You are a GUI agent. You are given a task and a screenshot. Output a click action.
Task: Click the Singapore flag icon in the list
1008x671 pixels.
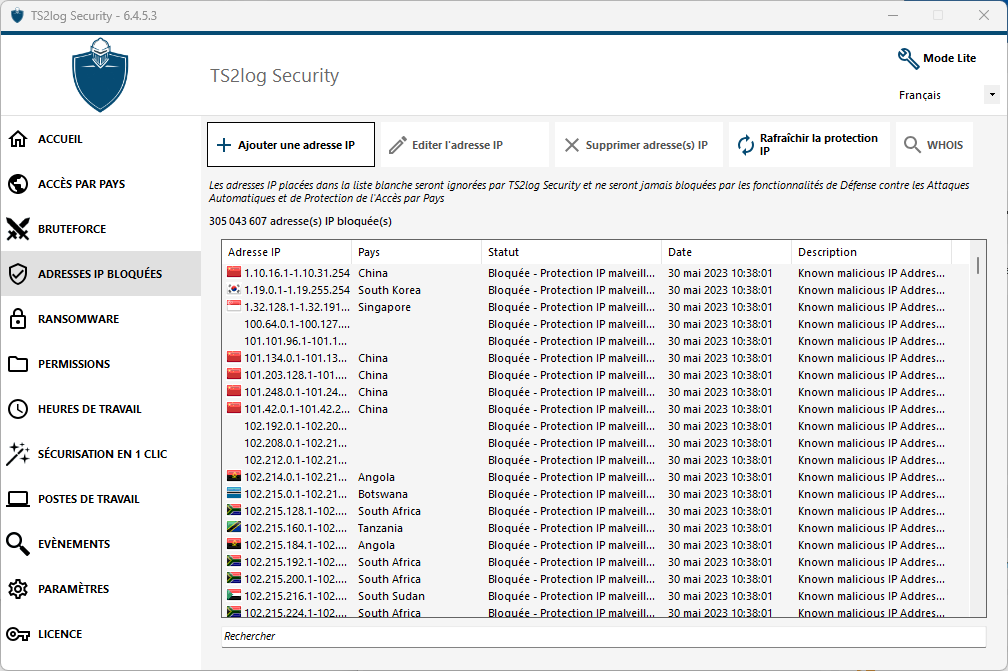tap(234, 307)
